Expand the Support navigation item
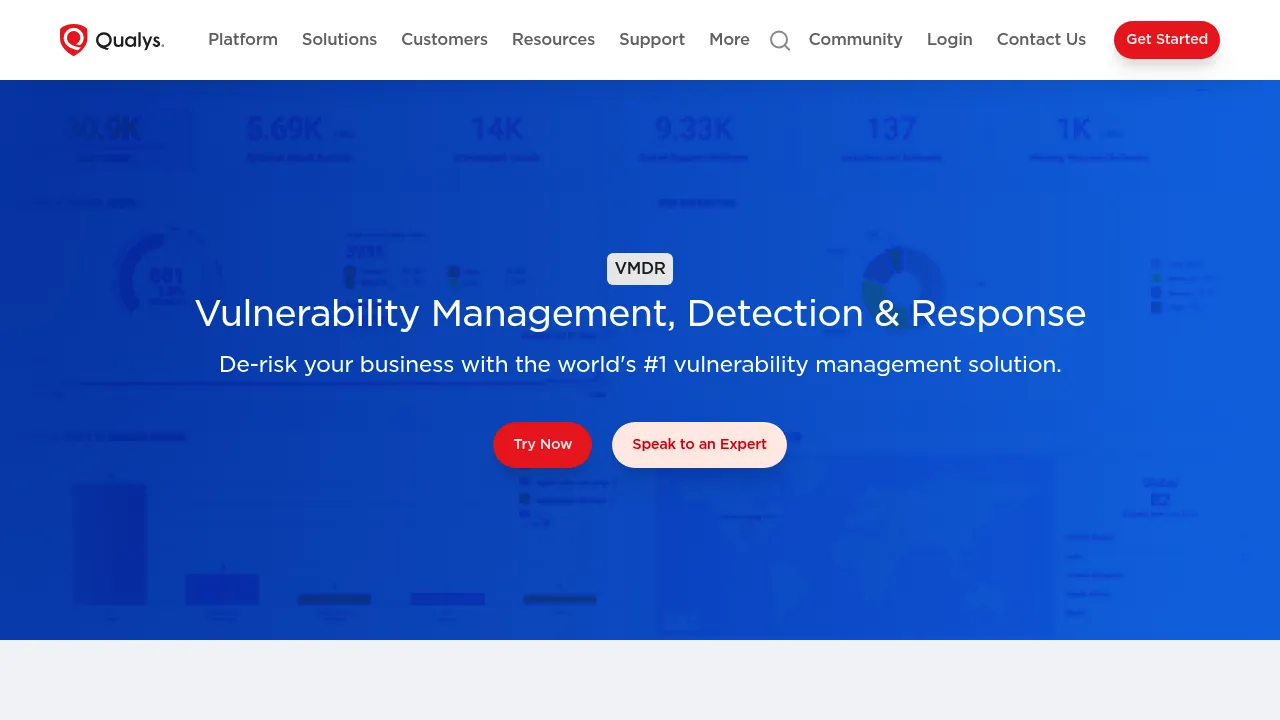 (x=652, y=40)
